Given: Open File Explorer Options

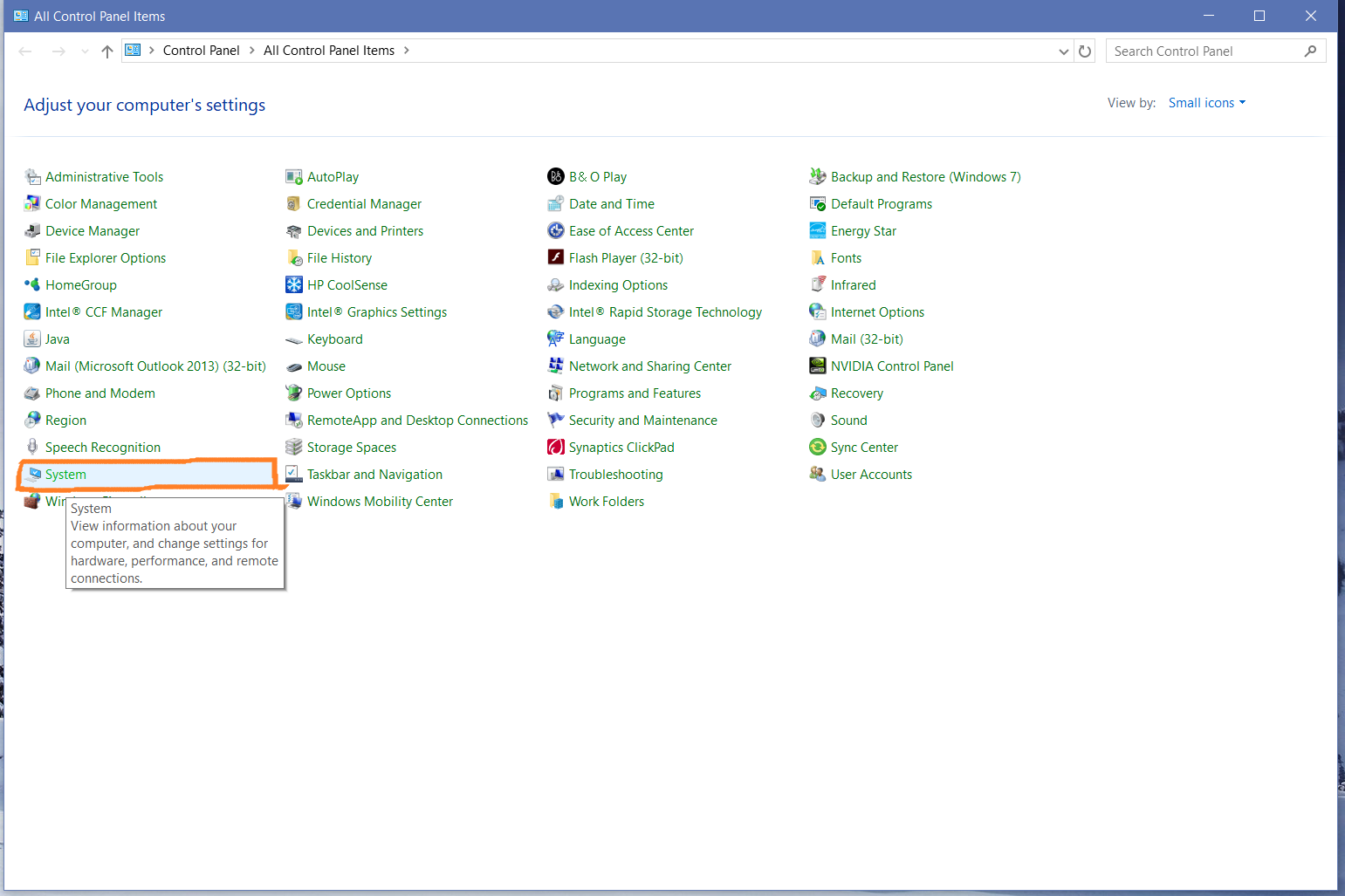Looking at the screenshot, I should [106, 258].
